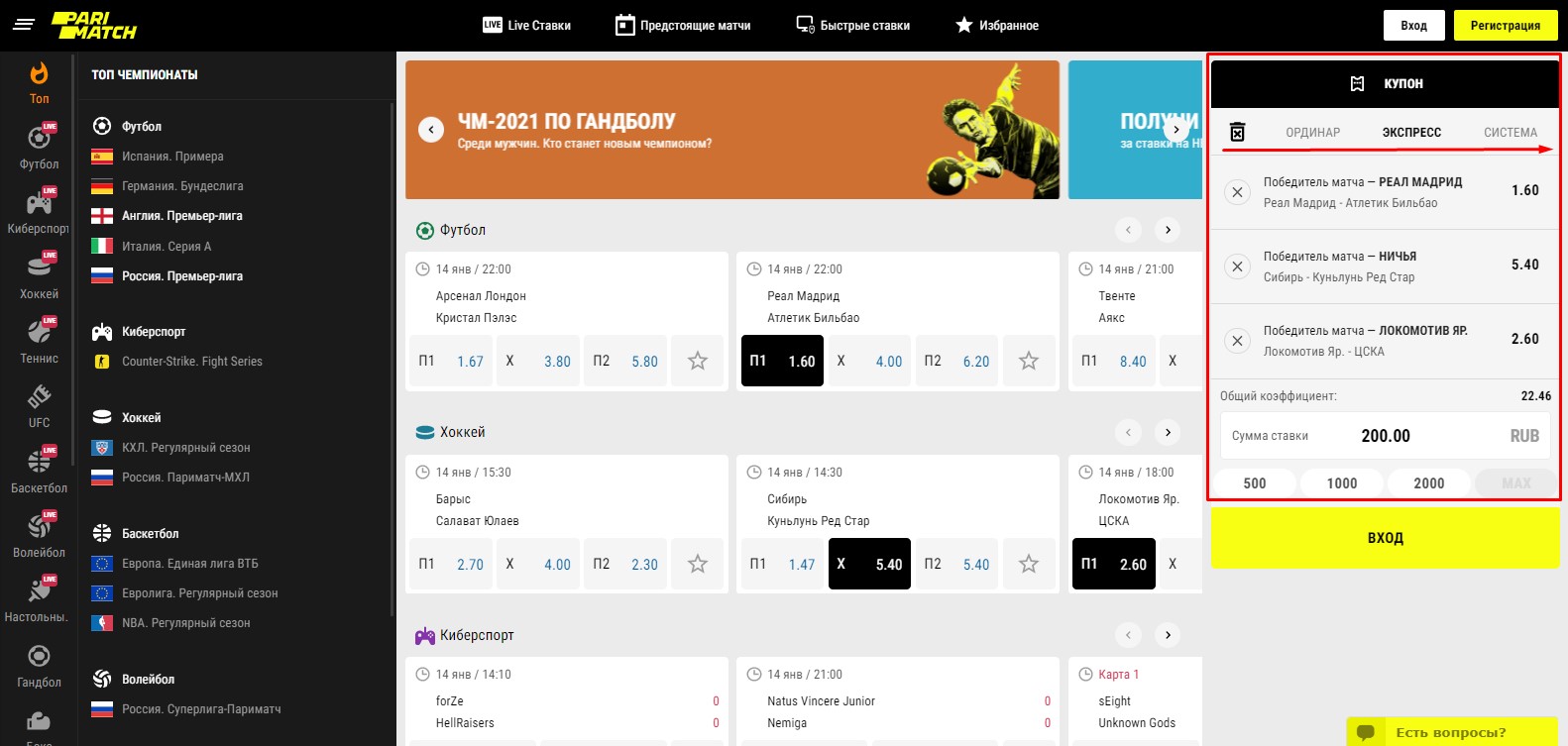This screenshot has width=1568, height=746.
Task: Remove the Локомотив Яр. bet from coupon
Action: [1237, 341]
